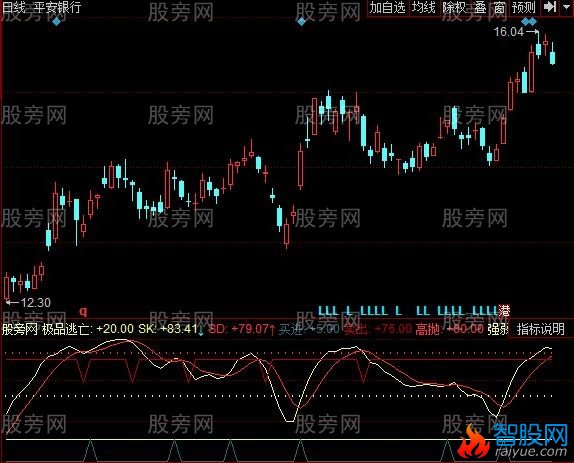Click the red q marker under the candlesticks
The width and height of the screenshot is (574, 463).
(x=83, y=312)
